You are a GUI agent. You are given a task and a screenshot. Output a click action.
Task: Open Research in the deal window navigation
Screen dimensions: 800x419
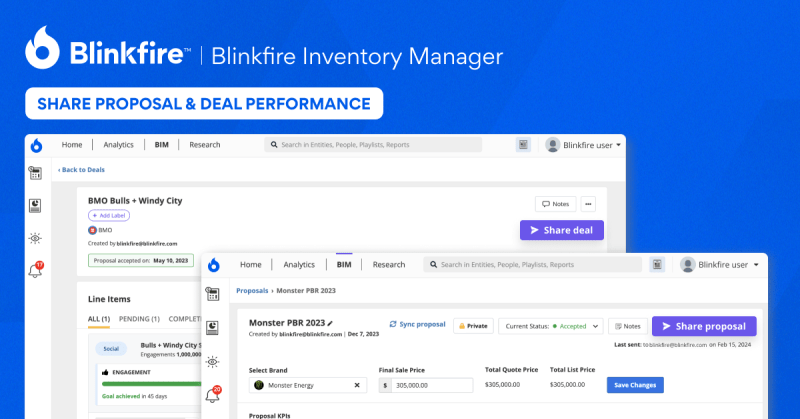205,145
